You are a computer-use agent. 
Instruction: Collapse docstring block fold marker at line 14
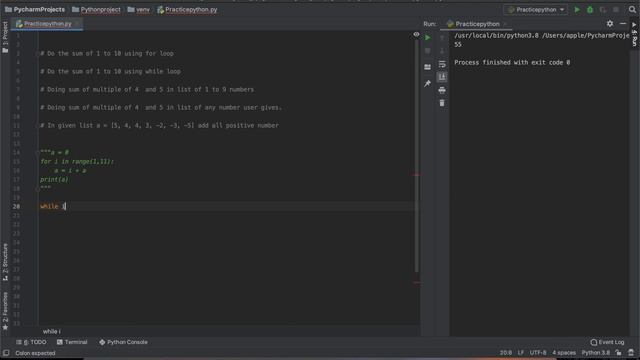point(38,152)
